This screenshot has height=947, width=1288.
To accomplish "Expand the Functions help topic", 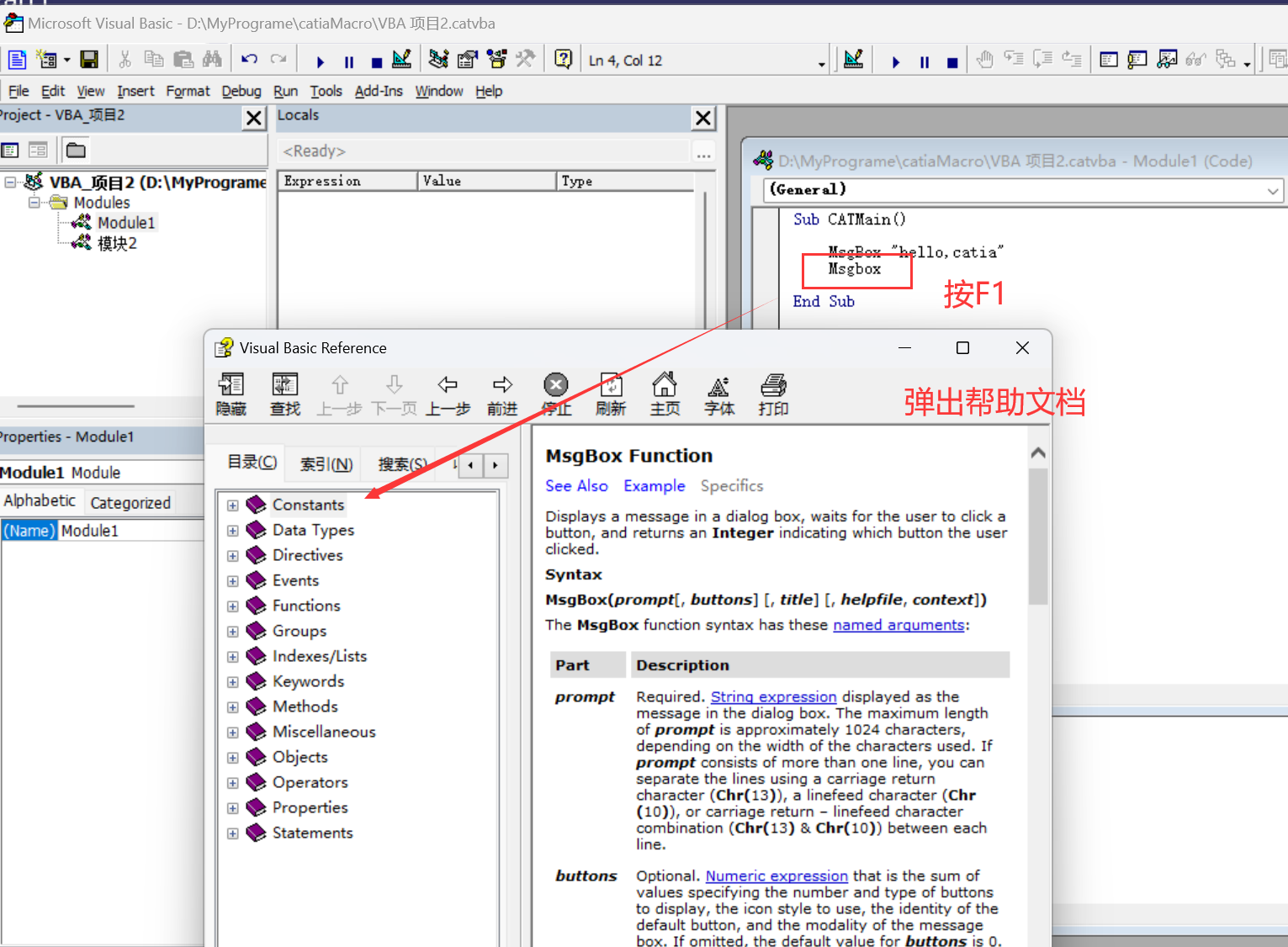I will pyautogui.click(x=233, y=606).
